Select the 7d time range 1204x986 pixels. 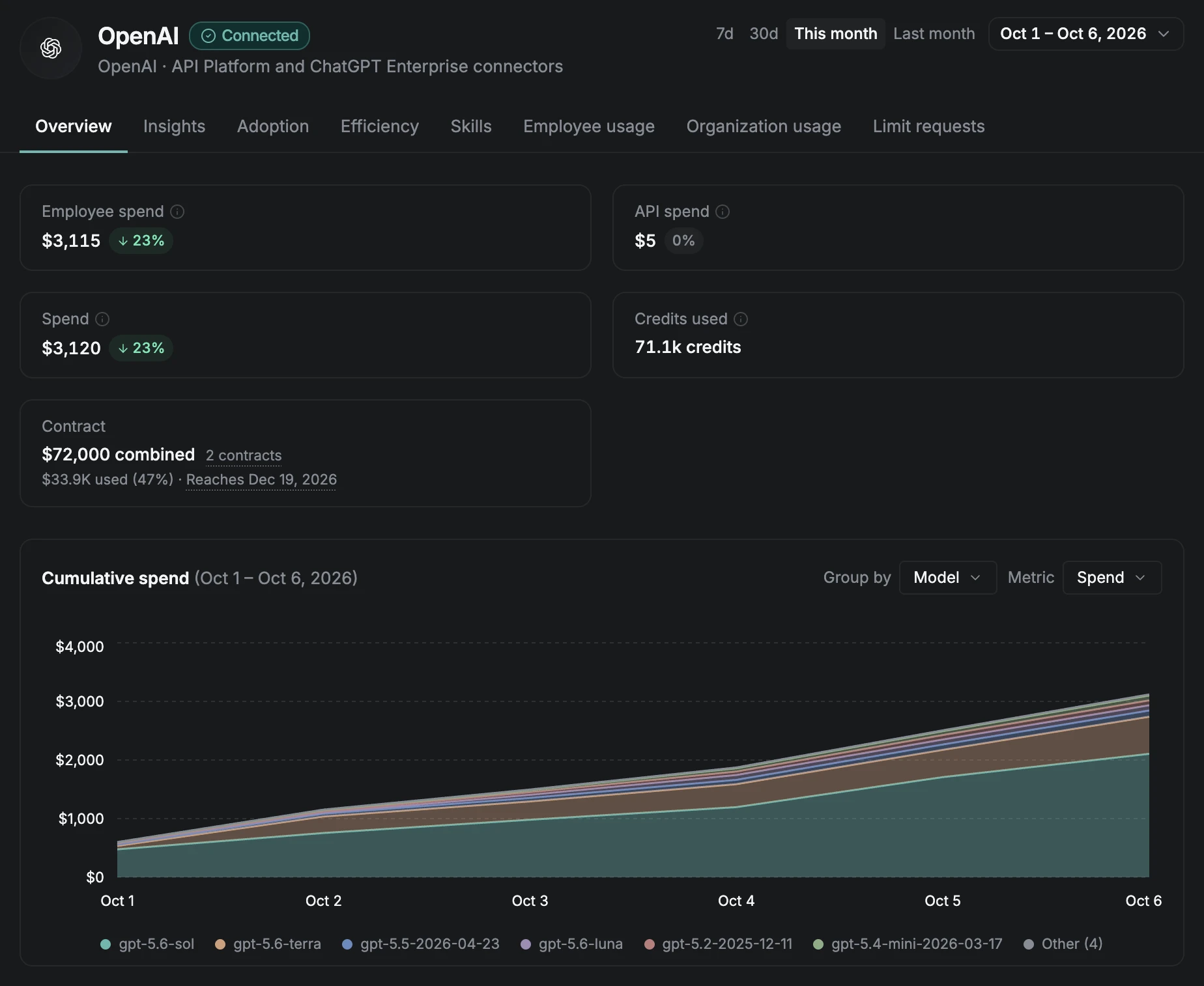[724, 34]
